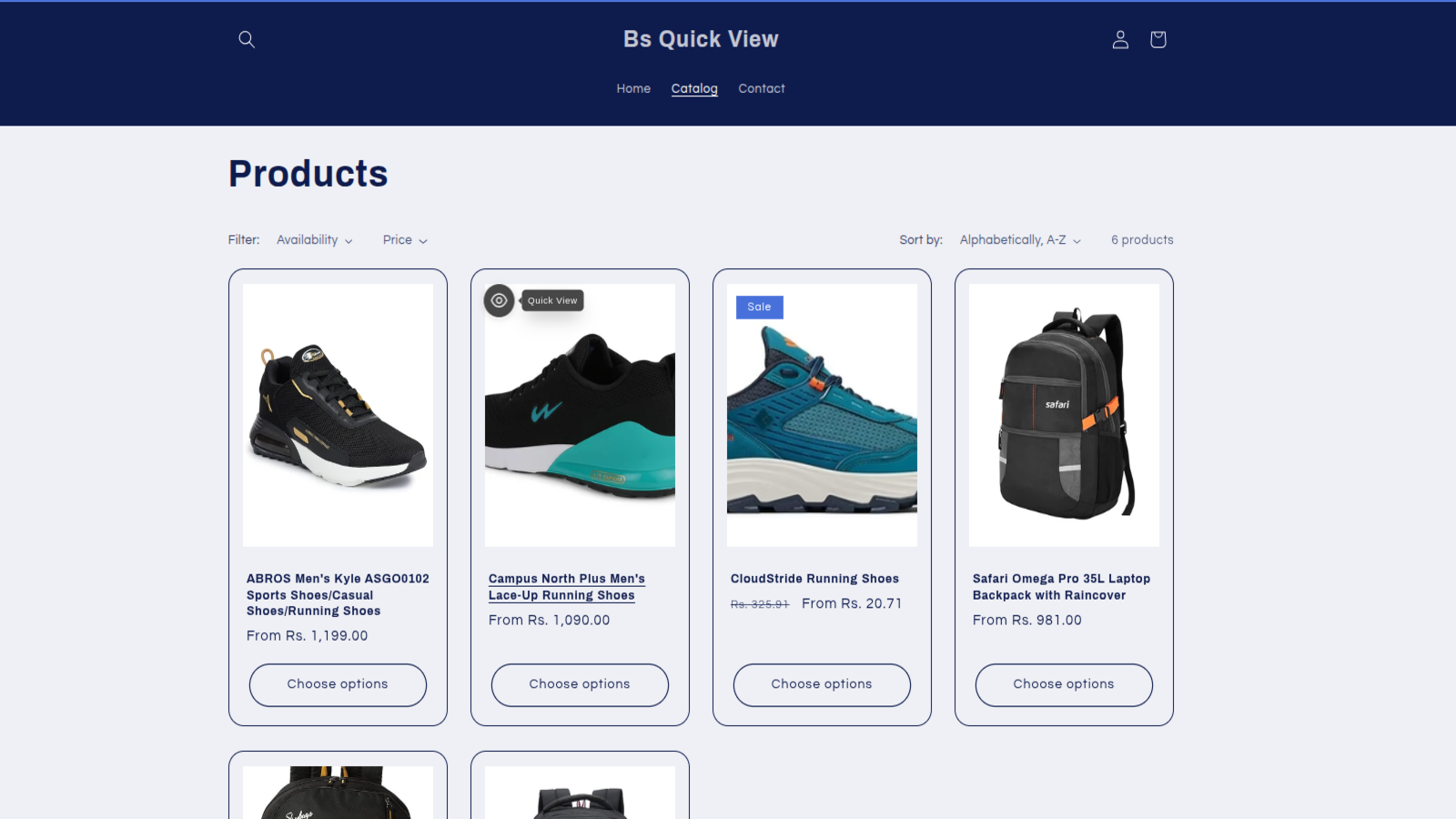Click the sort order chevron arrow
1456x819 pixels.
pos(1077,240)
